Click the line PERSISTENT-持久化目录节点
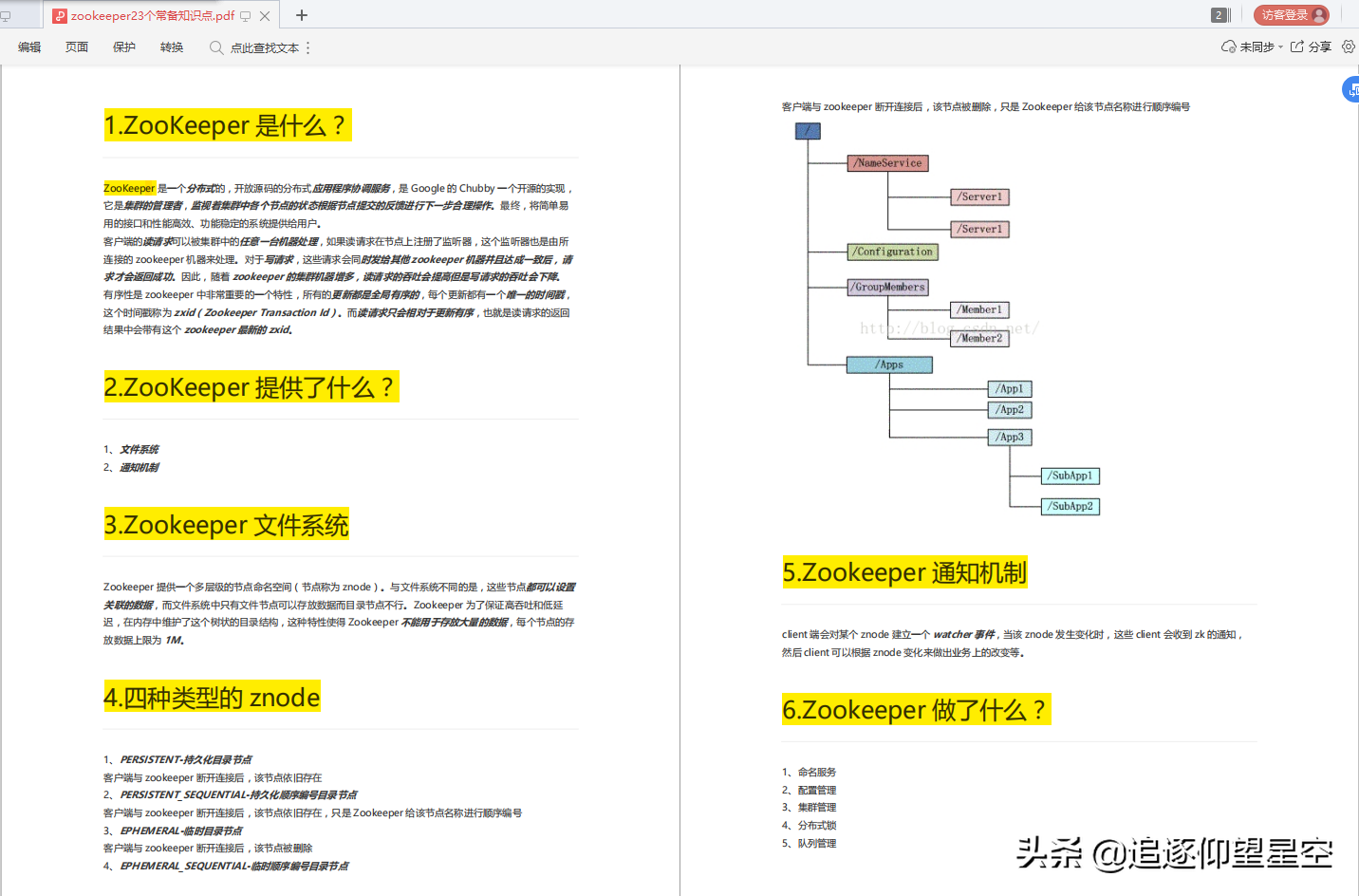The width and height of the screenshot is (1359, 896). pyautogui.click(x=186, y=760)
